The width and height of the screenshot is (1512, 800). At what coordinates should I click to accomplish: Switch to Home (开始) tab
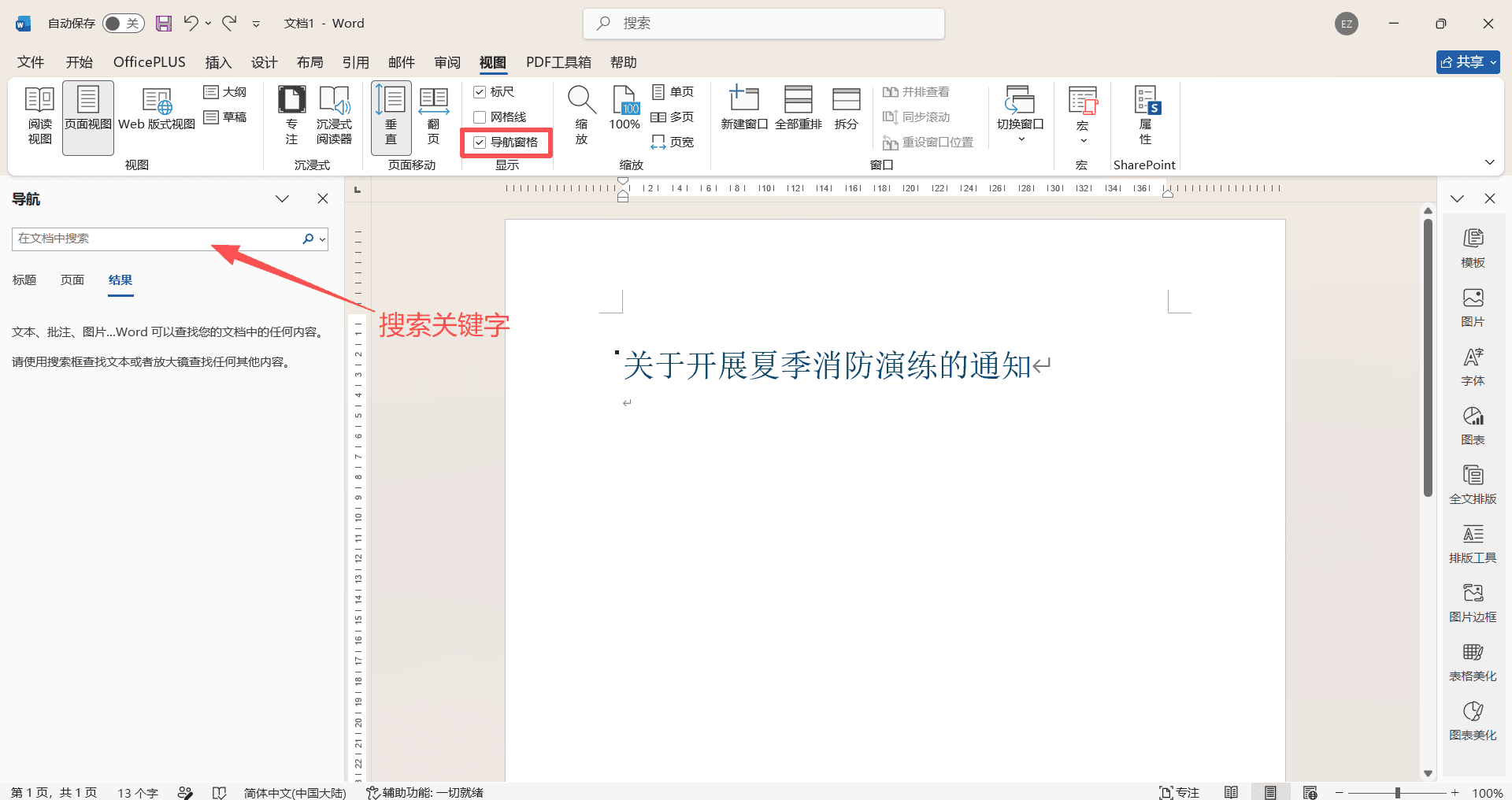coord(80,62)
